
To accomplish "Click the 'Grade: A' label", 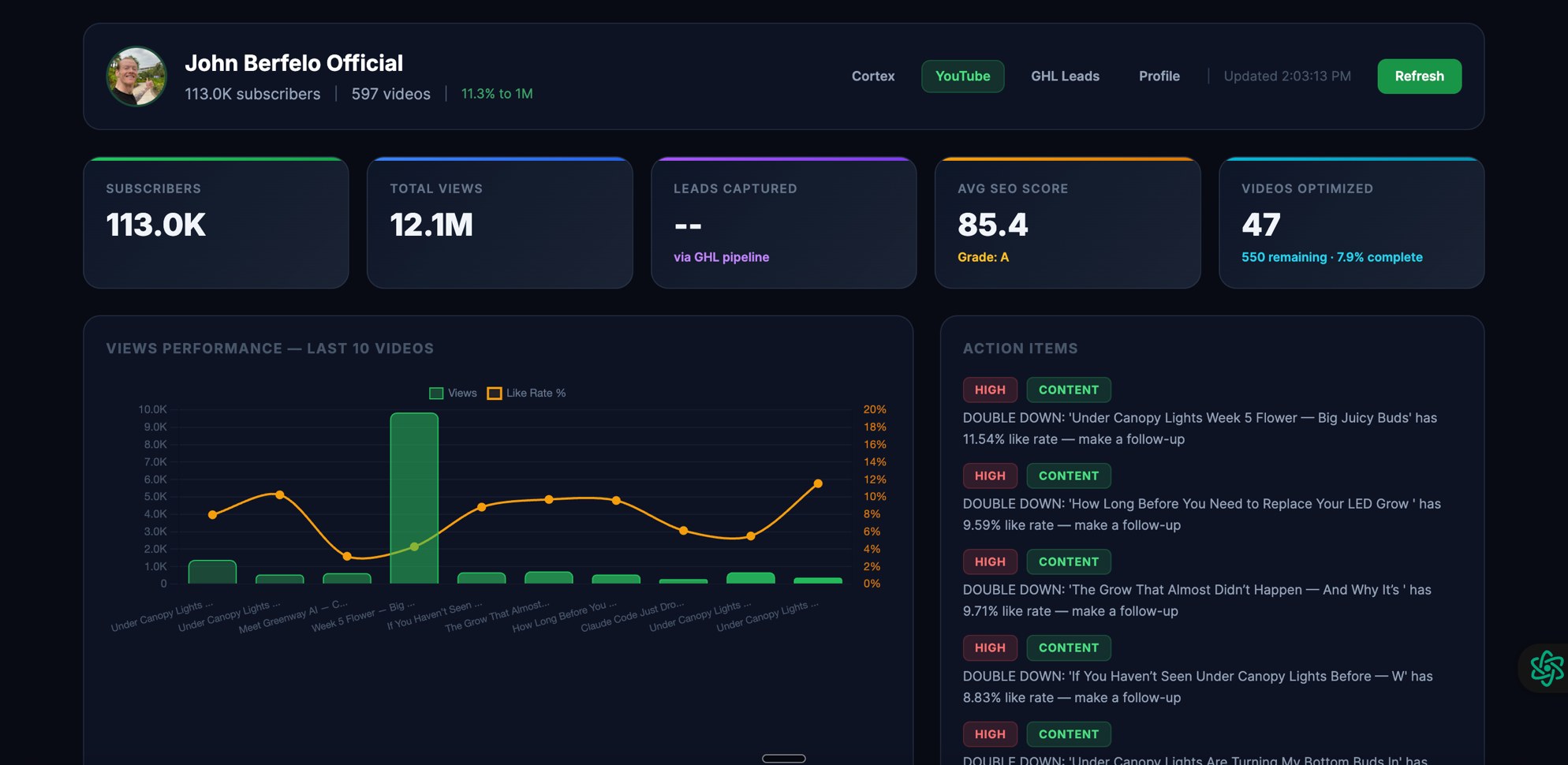I will click(983, 257).
